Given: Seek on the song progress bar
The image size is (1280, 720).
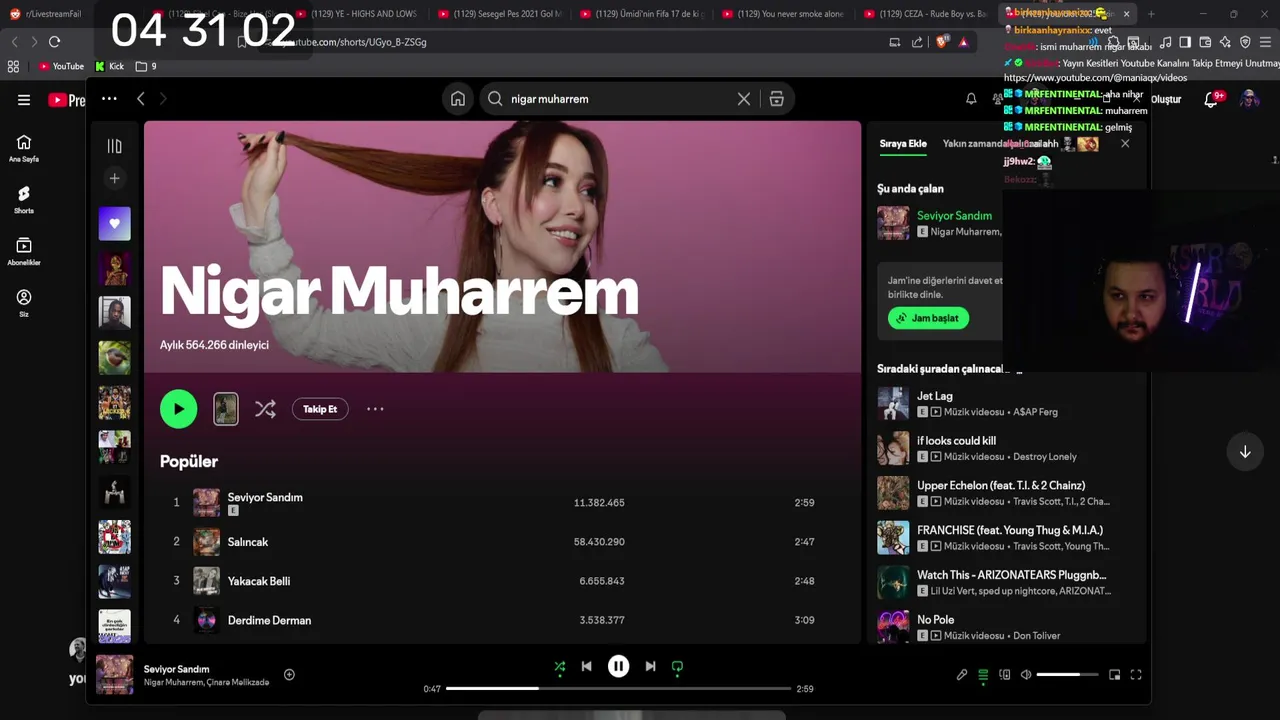Looking at the screenshot, I should [618, 688].
